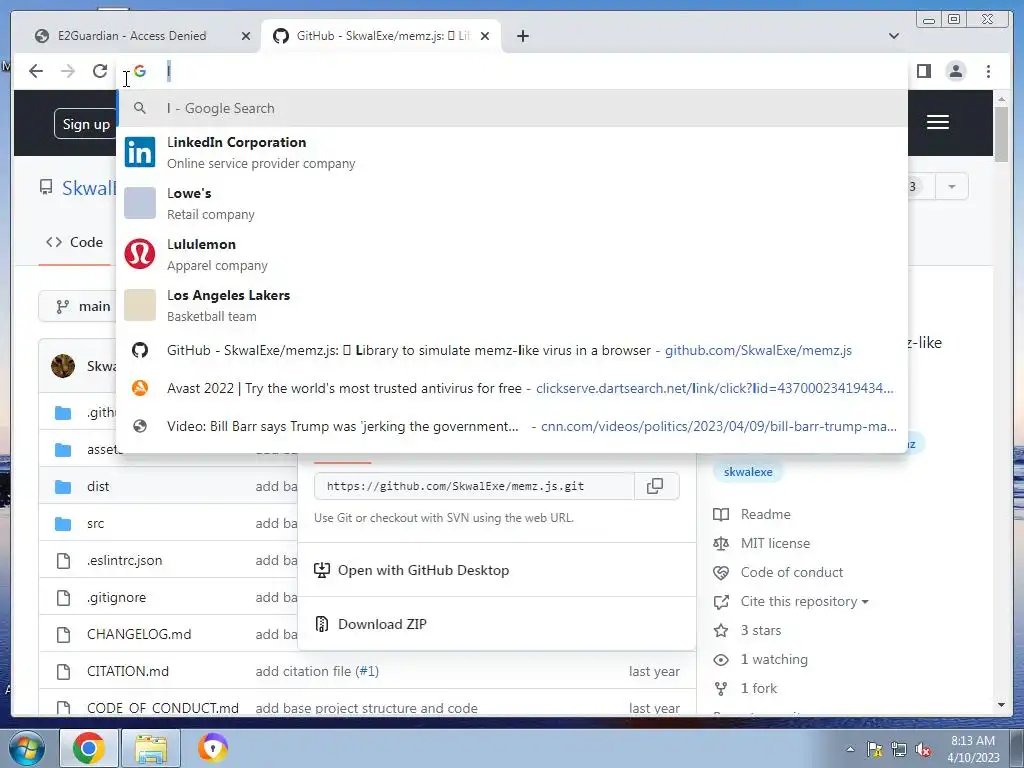Open CITATION.md file
Image resolution: width=1024 pixels, height=768 pixels.
(128, 671)
